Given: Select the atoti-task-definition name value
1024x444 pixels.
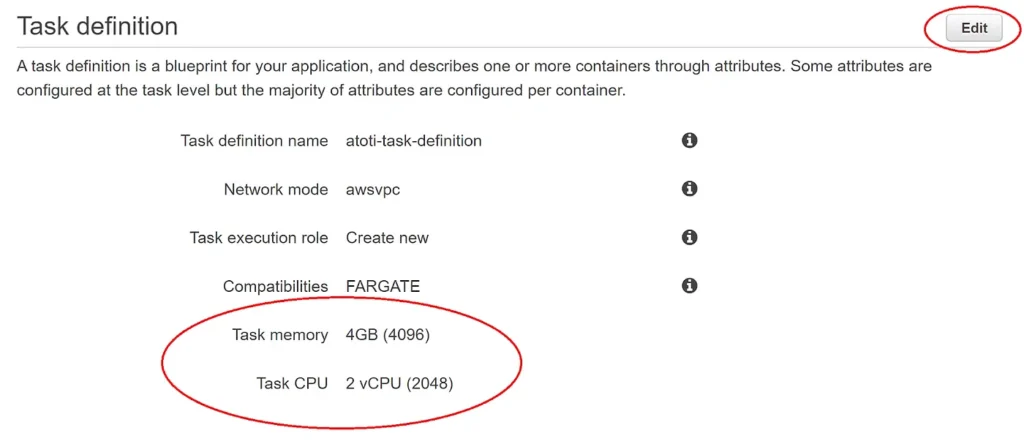Looking at the screenshot, I should point(413,140).
